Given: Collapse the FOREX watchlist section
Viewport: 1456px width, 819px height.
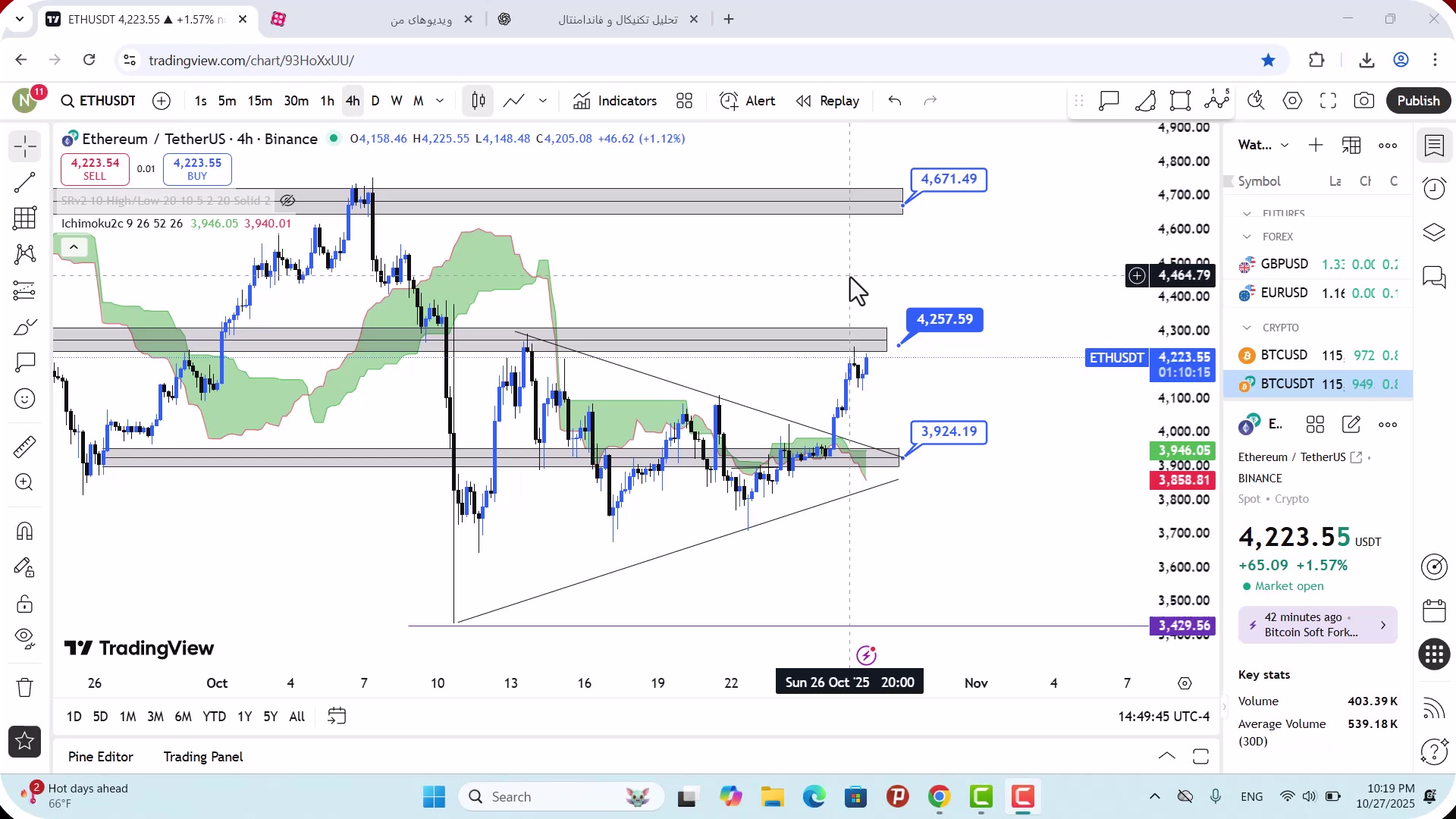Looking at the screenshot, I should pos(1247,237).
